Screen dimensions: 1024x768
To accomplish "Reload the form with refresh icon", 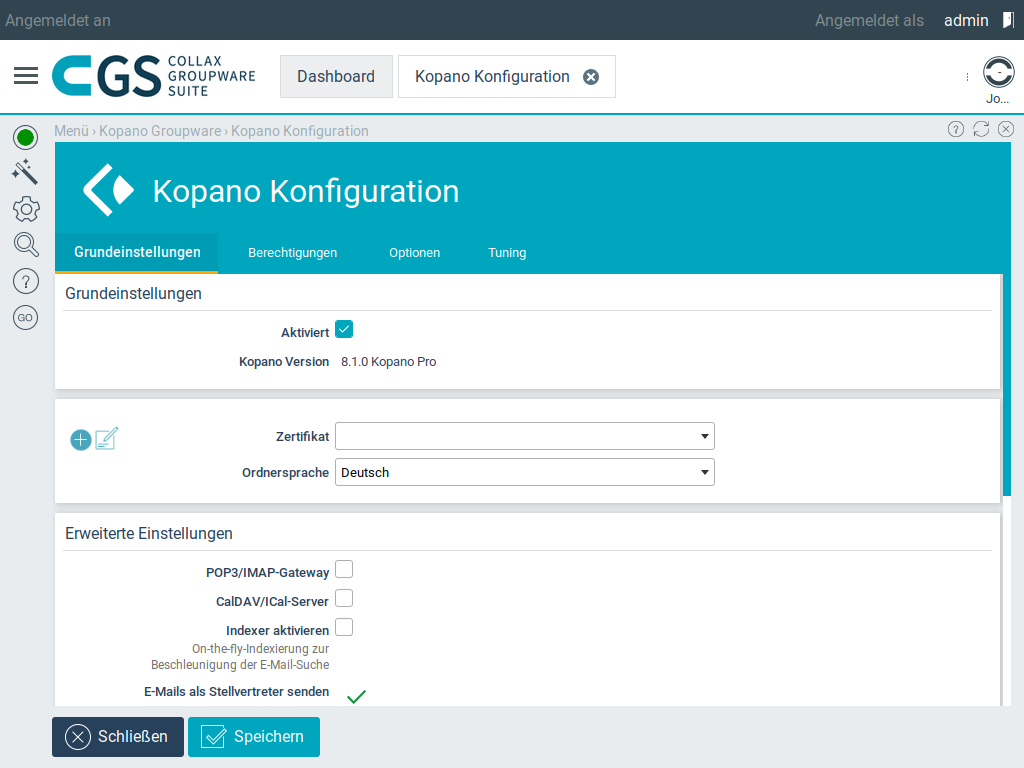I will point(981,129).
